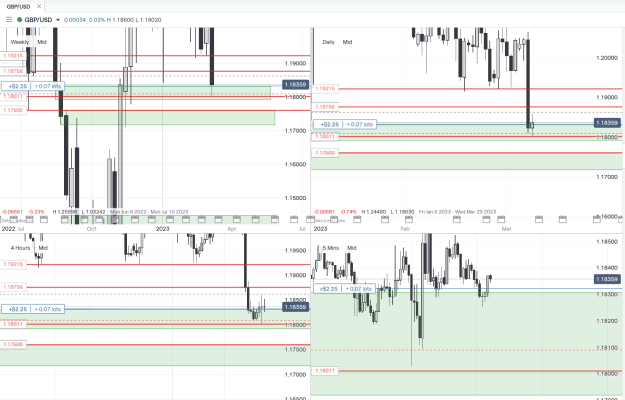Click +0.07 lots in the Weekly chart

point(48,86)
